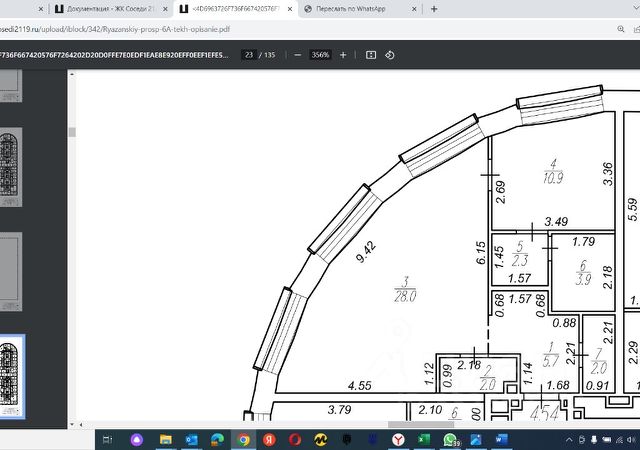This screenshot has height=450, width=640.
Task: Open the Yandex red Я icon
Action: [269, 440]
